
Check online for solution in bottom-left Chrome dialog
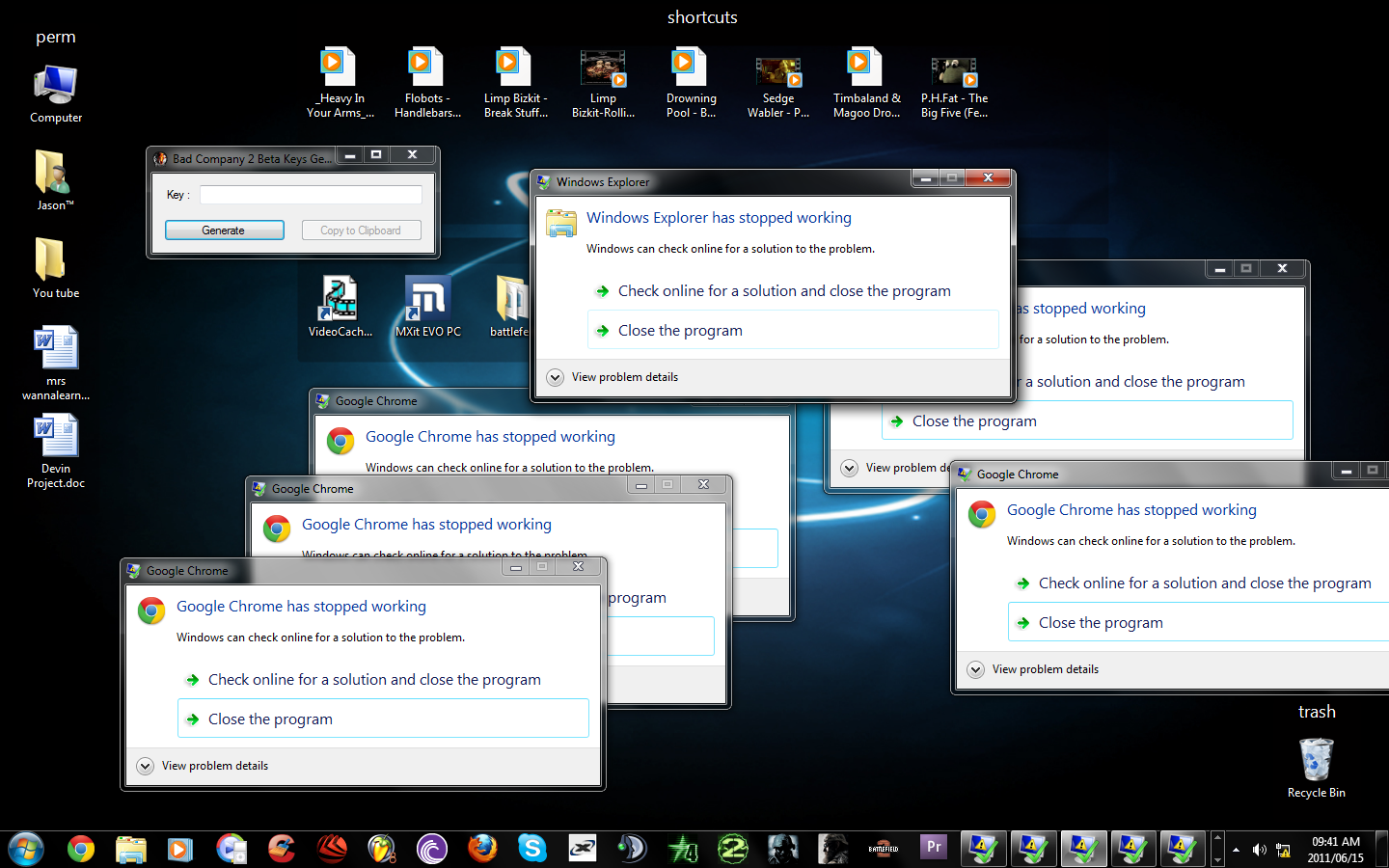383,680
